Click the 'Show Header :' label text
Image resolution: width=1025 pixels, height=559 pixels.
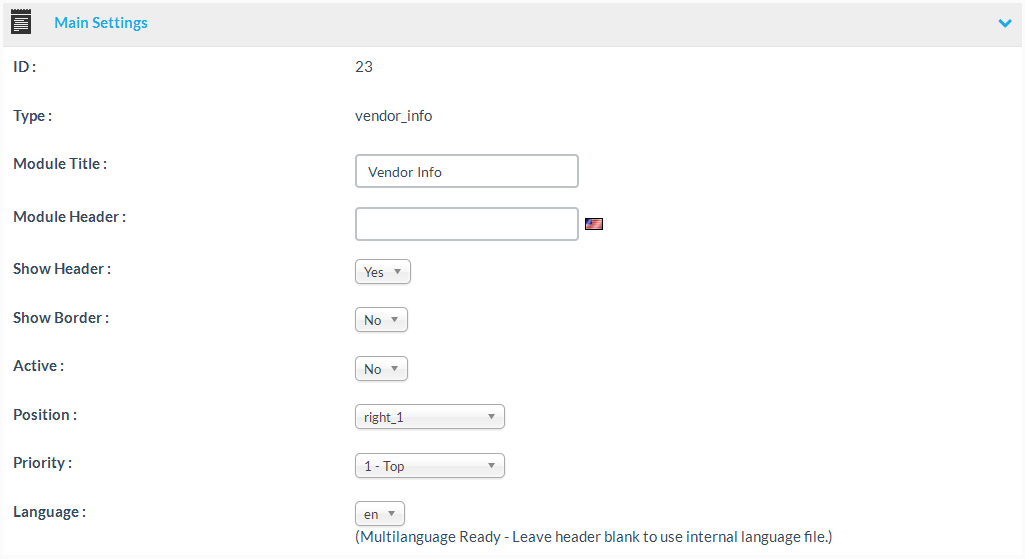(x=61, y=269)
